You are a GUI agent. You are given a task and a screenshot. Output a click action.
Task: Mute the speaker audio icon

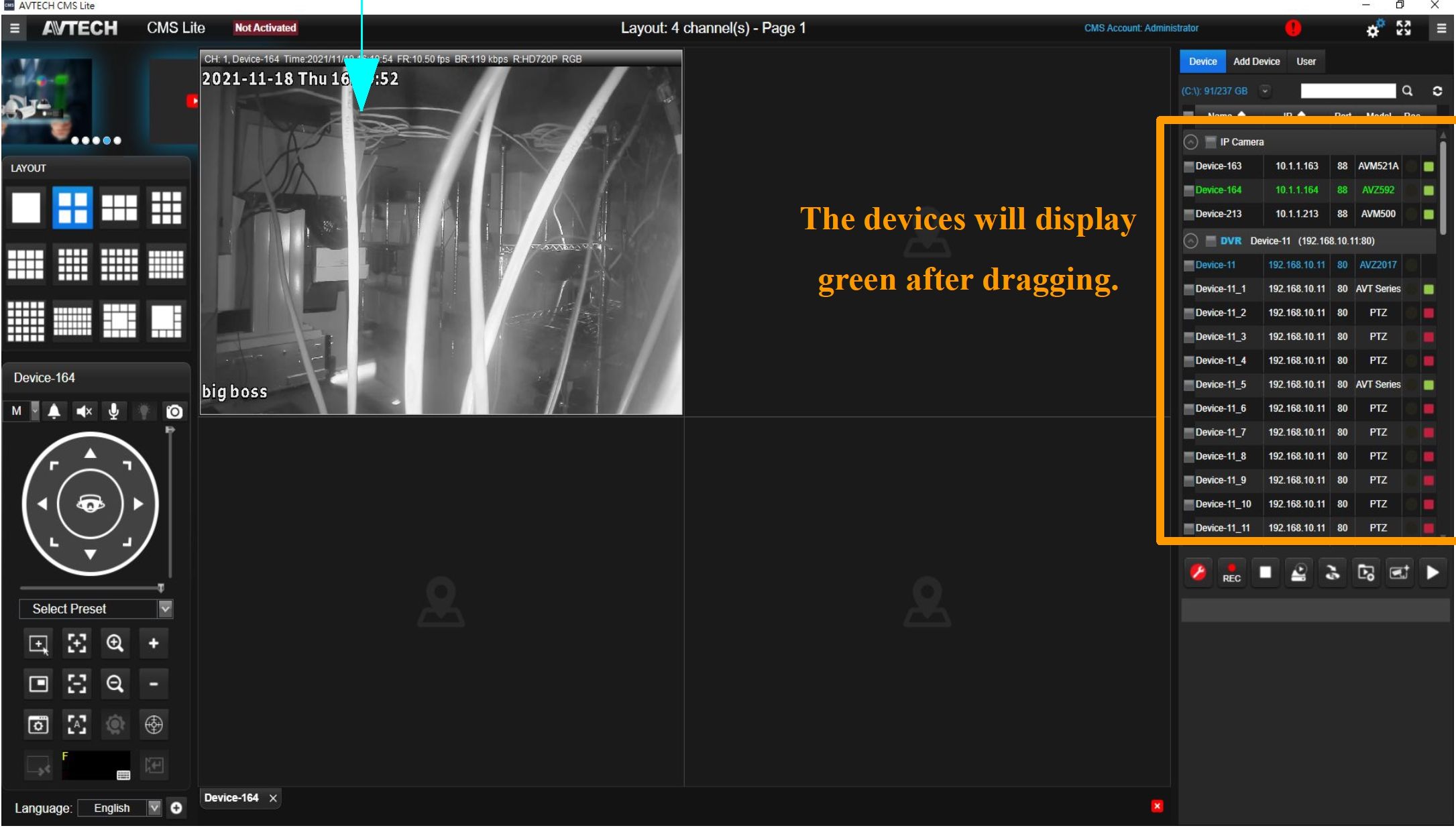pyautogui.click(x=84, y=412)
